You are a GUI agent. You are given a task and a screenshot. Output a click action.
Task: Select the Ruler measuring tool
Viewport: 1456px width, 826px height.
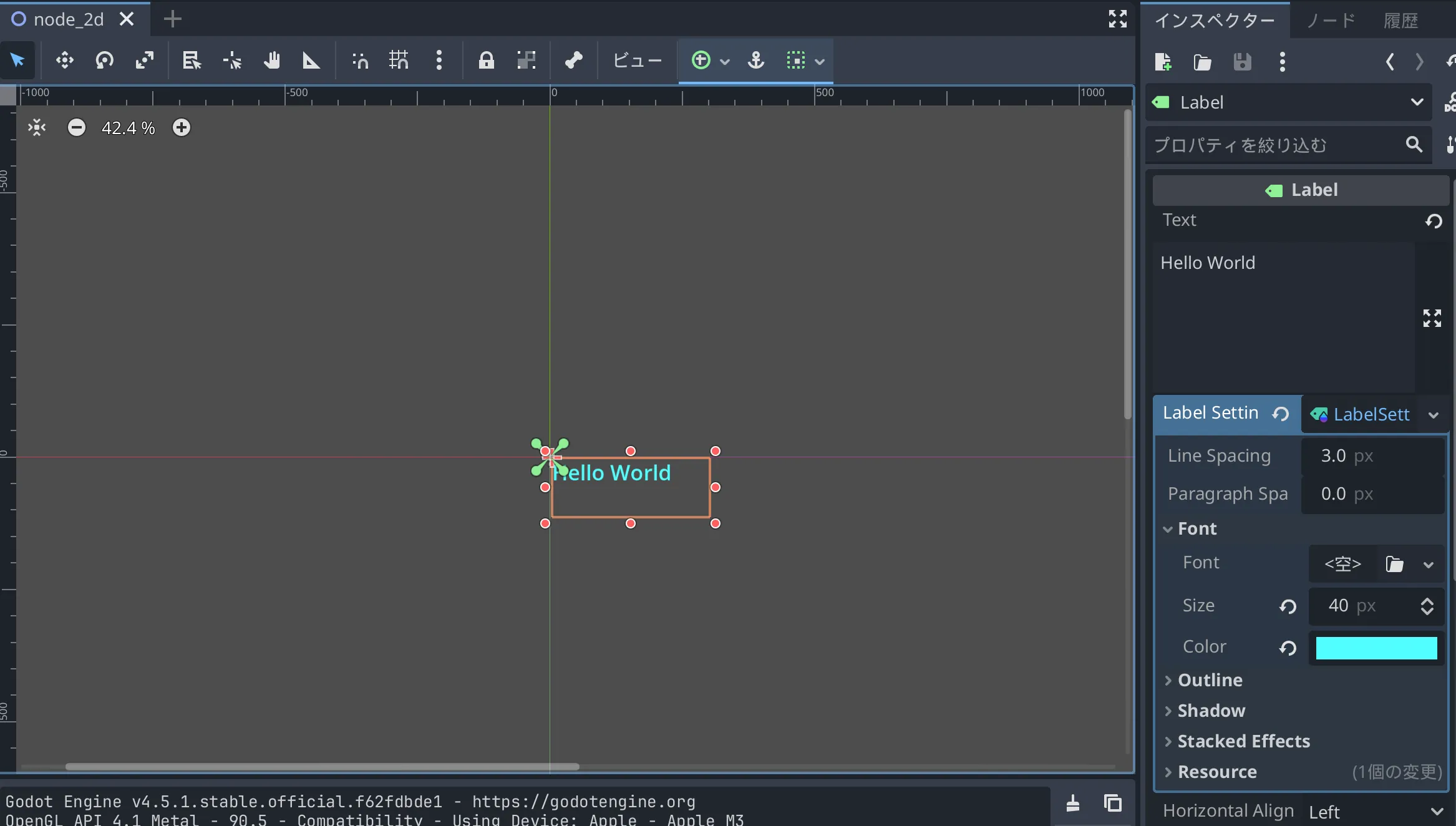coord(311,61)
